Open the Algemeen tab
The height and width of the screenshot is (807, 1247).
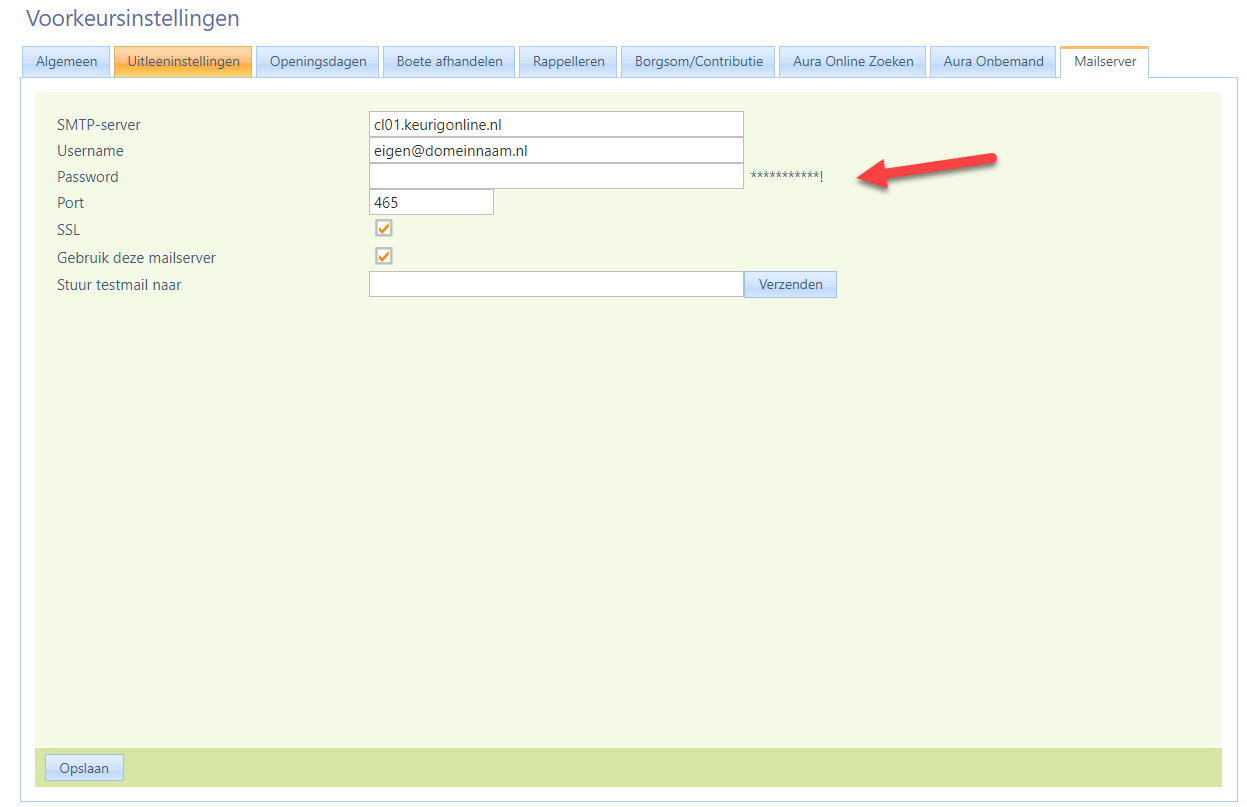pyautogui.click(x=66, y=62)
